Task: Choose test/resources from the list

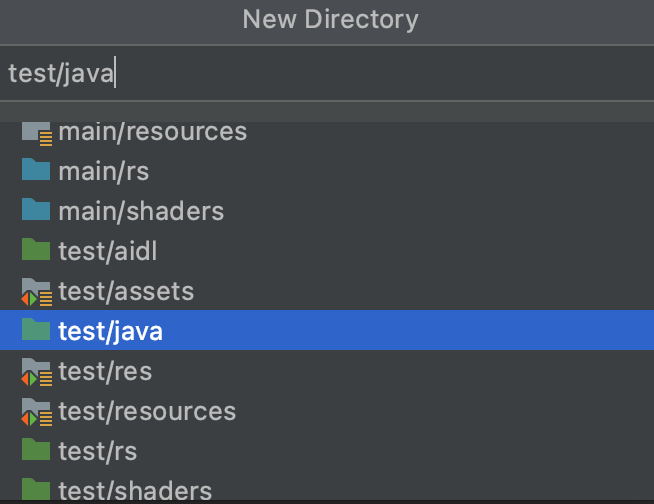Action: pos(147,411)
